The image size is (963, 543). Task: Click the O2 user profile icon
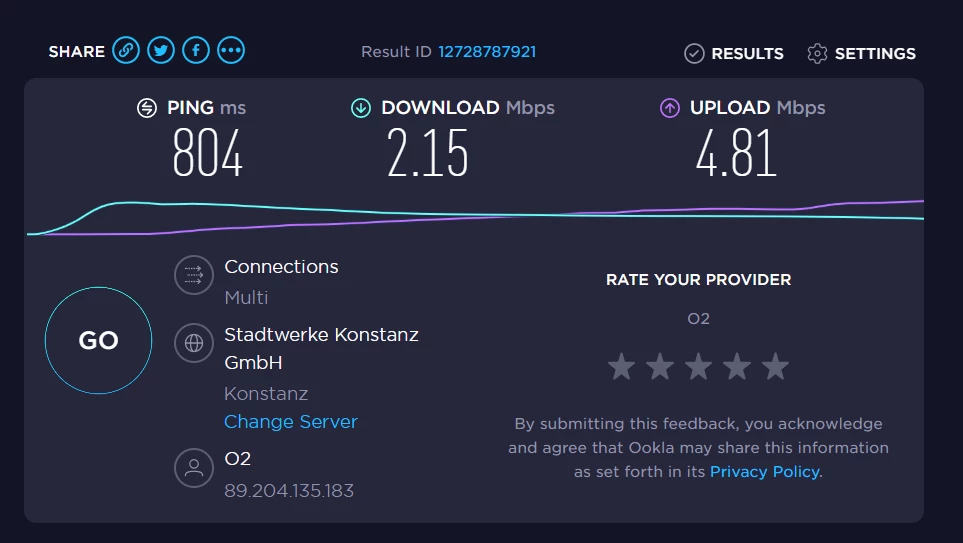[x=194, y=467]
